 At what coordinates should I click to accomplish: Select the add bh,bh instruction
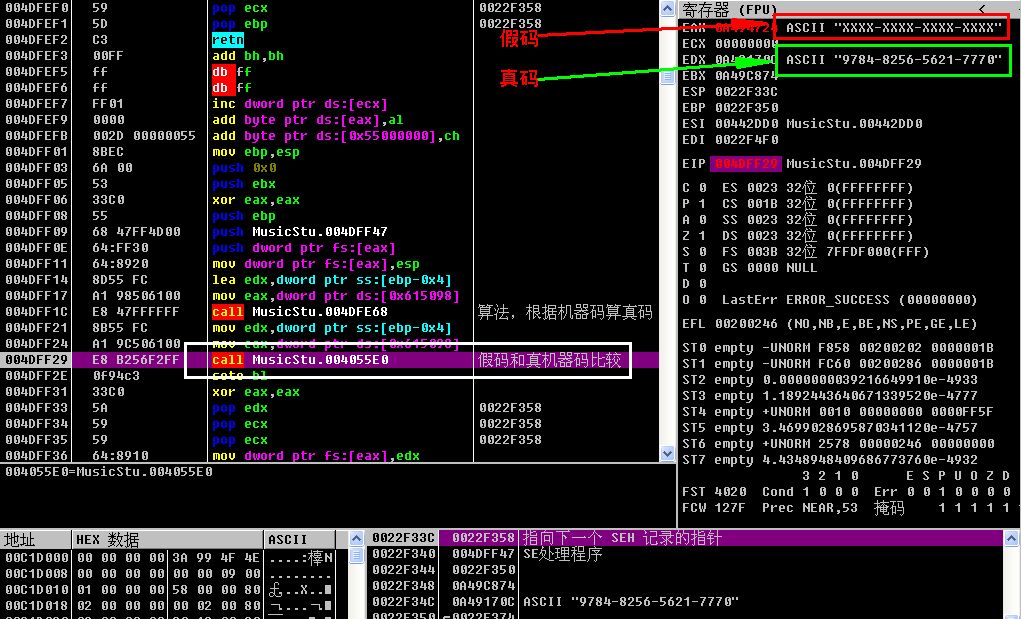(248, 56)
